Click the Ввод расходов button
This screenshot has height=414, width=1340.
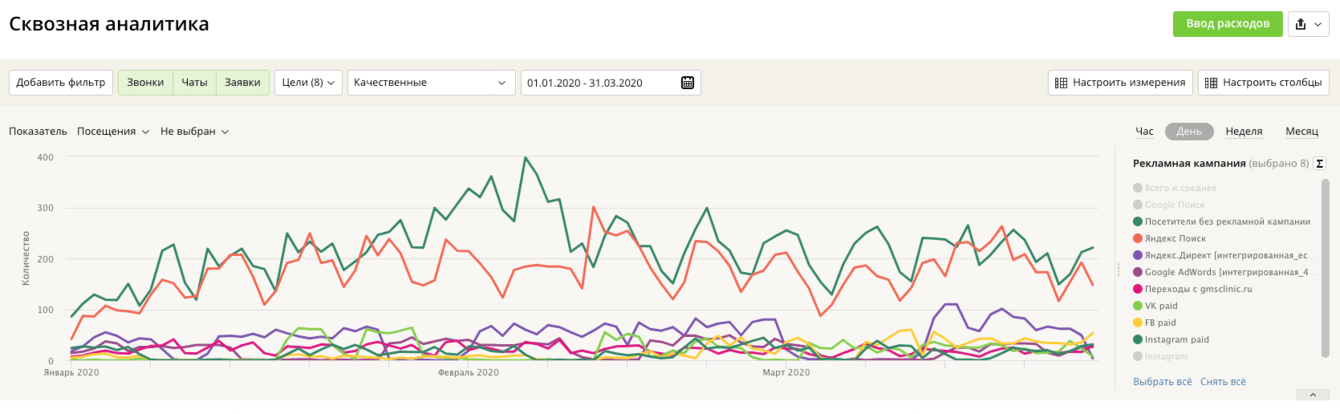[x=1226, y=24]
